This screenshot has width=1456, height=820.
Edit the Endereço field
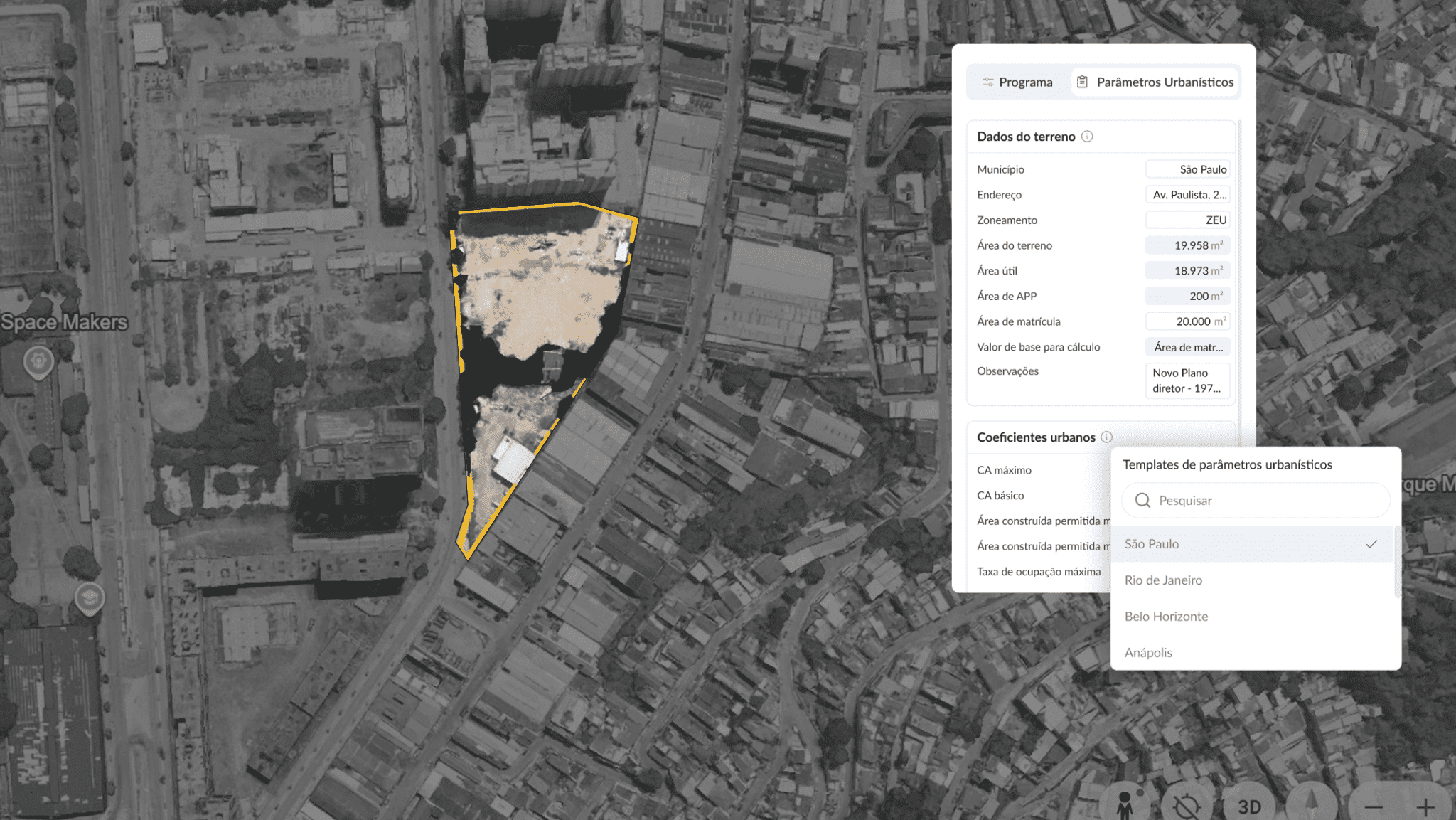point(1187,195)
